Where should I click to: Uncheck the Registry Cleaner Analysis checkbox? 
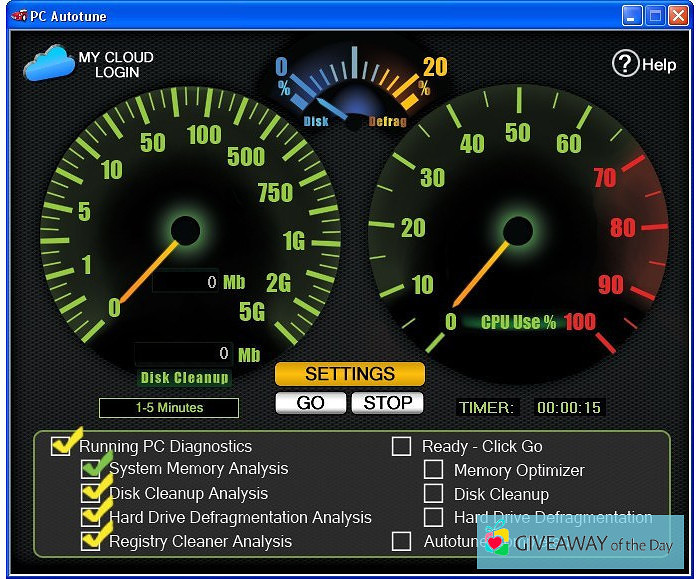[92, 541]
